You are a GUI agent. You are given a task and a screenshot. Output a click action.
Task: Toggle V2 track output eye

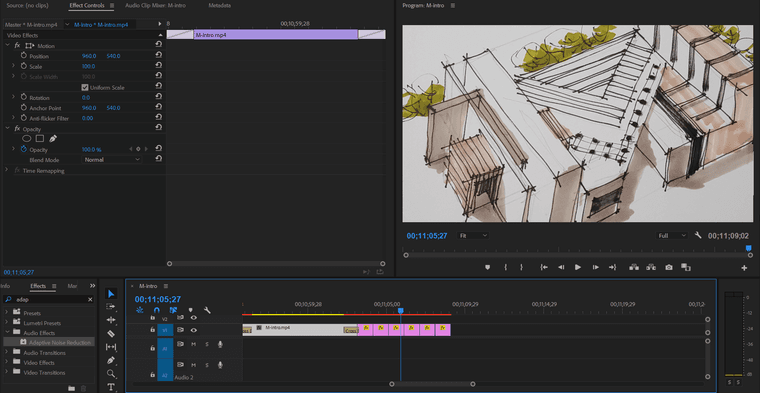click(193, 317)
